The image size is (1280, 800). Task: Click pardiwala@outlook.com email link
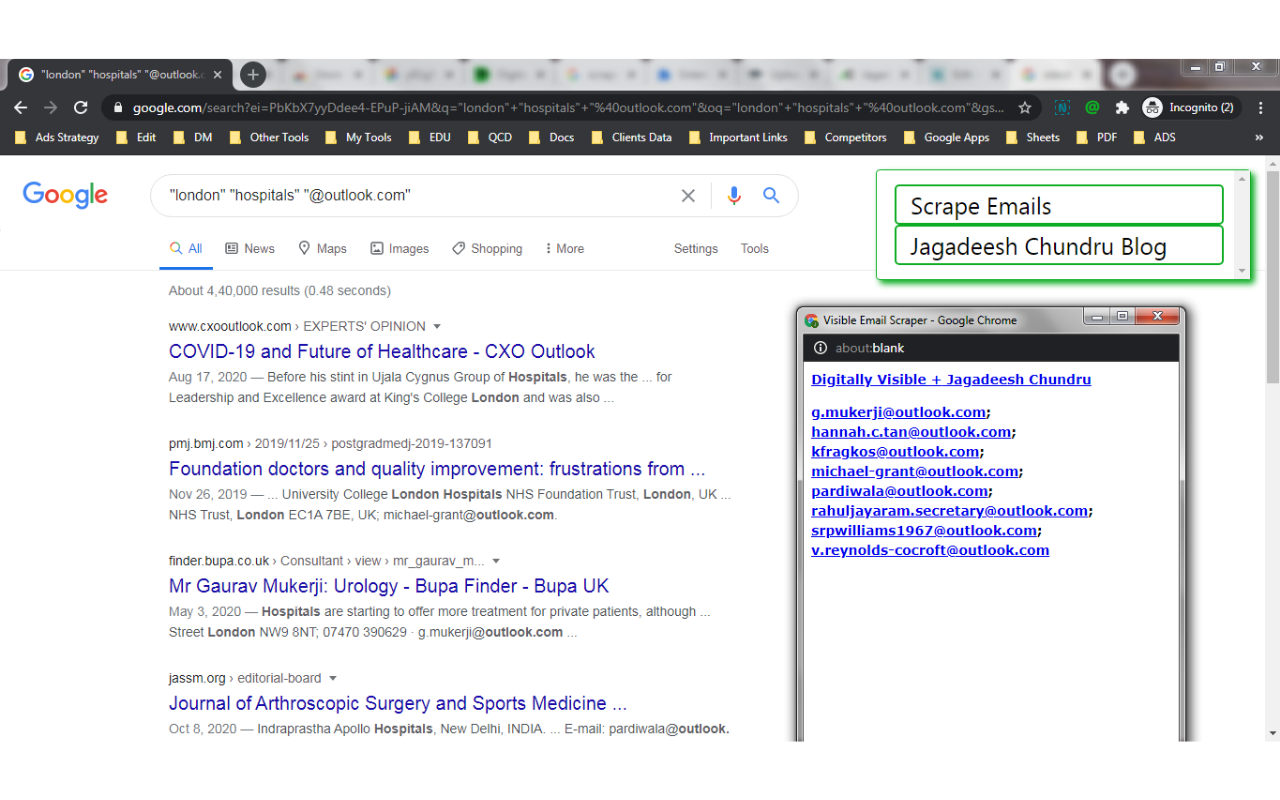[900, 491]
